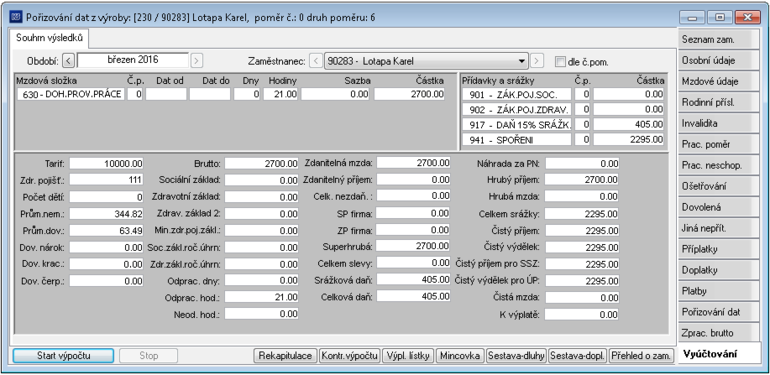Select the 630 - DOH.PROV.PRÁCE wage component cell
Viewport: 770px width, 375px height.
pyautogui.click(x=71, y=95)
